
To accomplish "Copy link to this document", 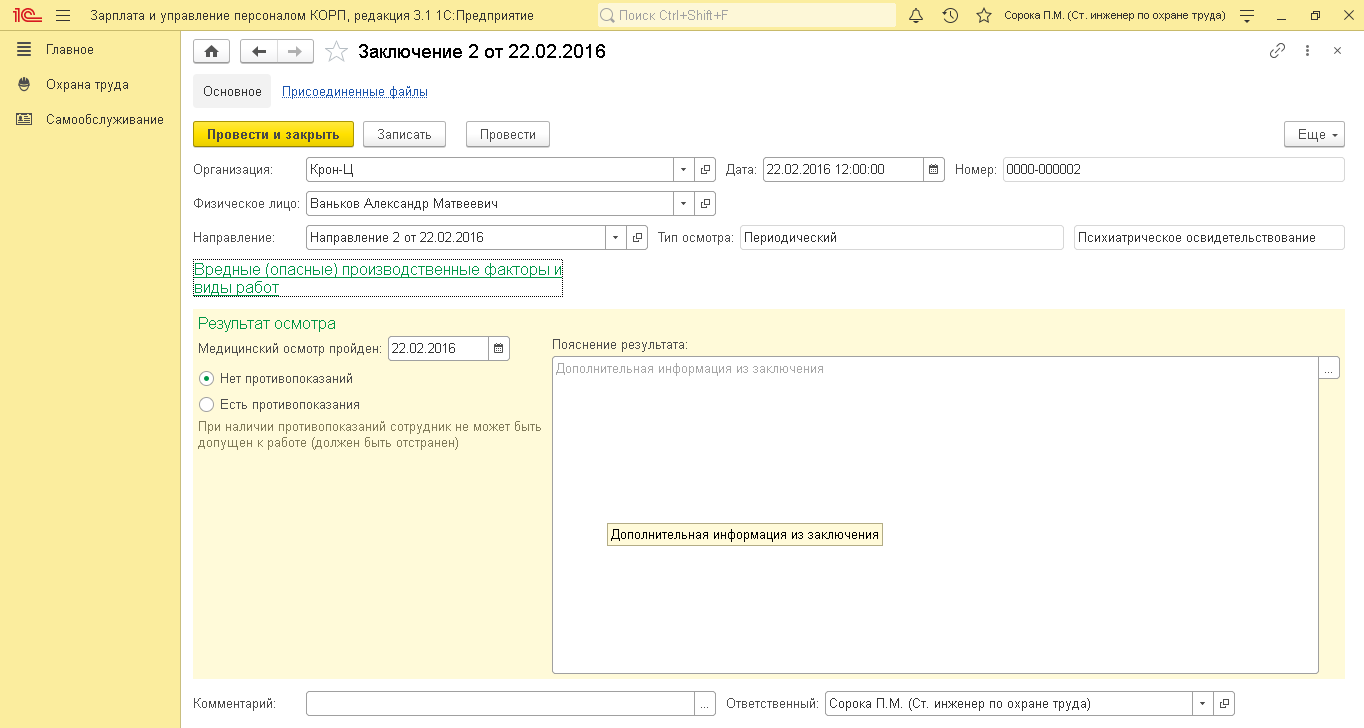I will point(1277,51).
